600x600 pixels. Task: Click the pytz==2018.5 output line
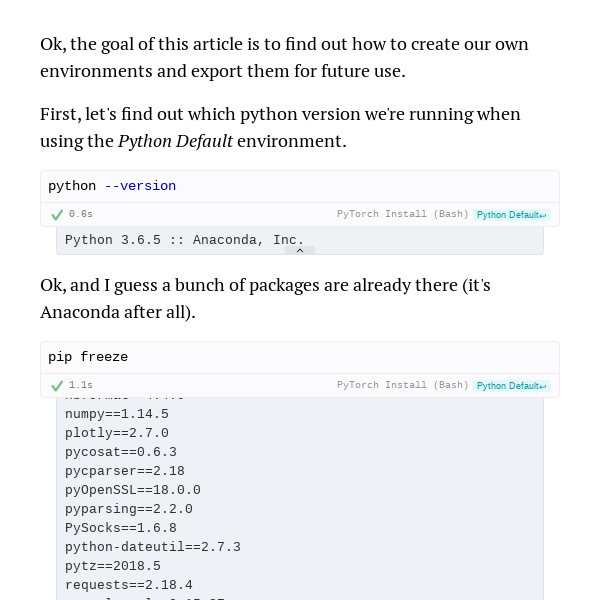coord(113,566)
